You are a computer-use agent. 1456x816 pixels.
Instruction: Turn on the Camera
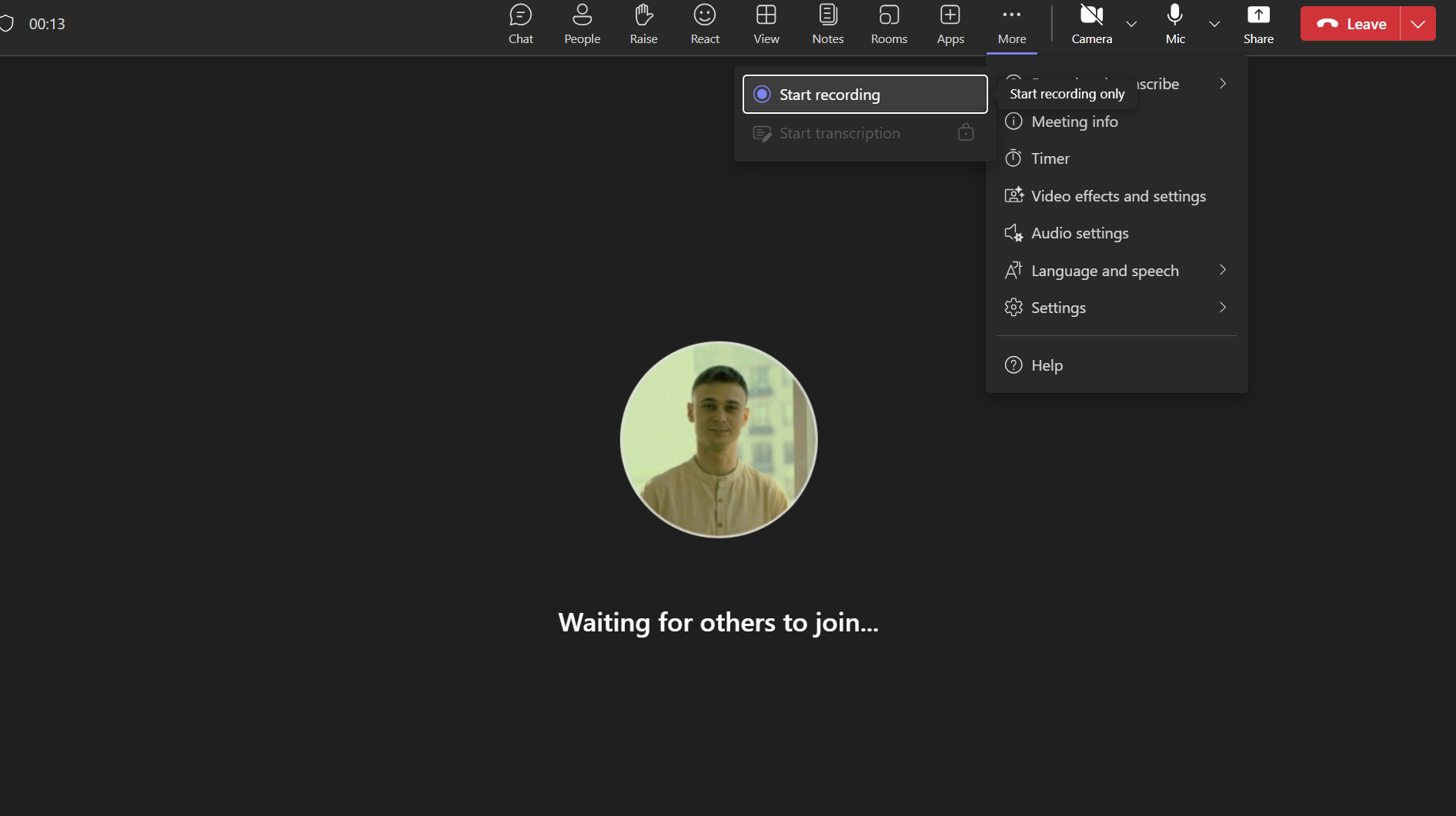coord(1091,24)
